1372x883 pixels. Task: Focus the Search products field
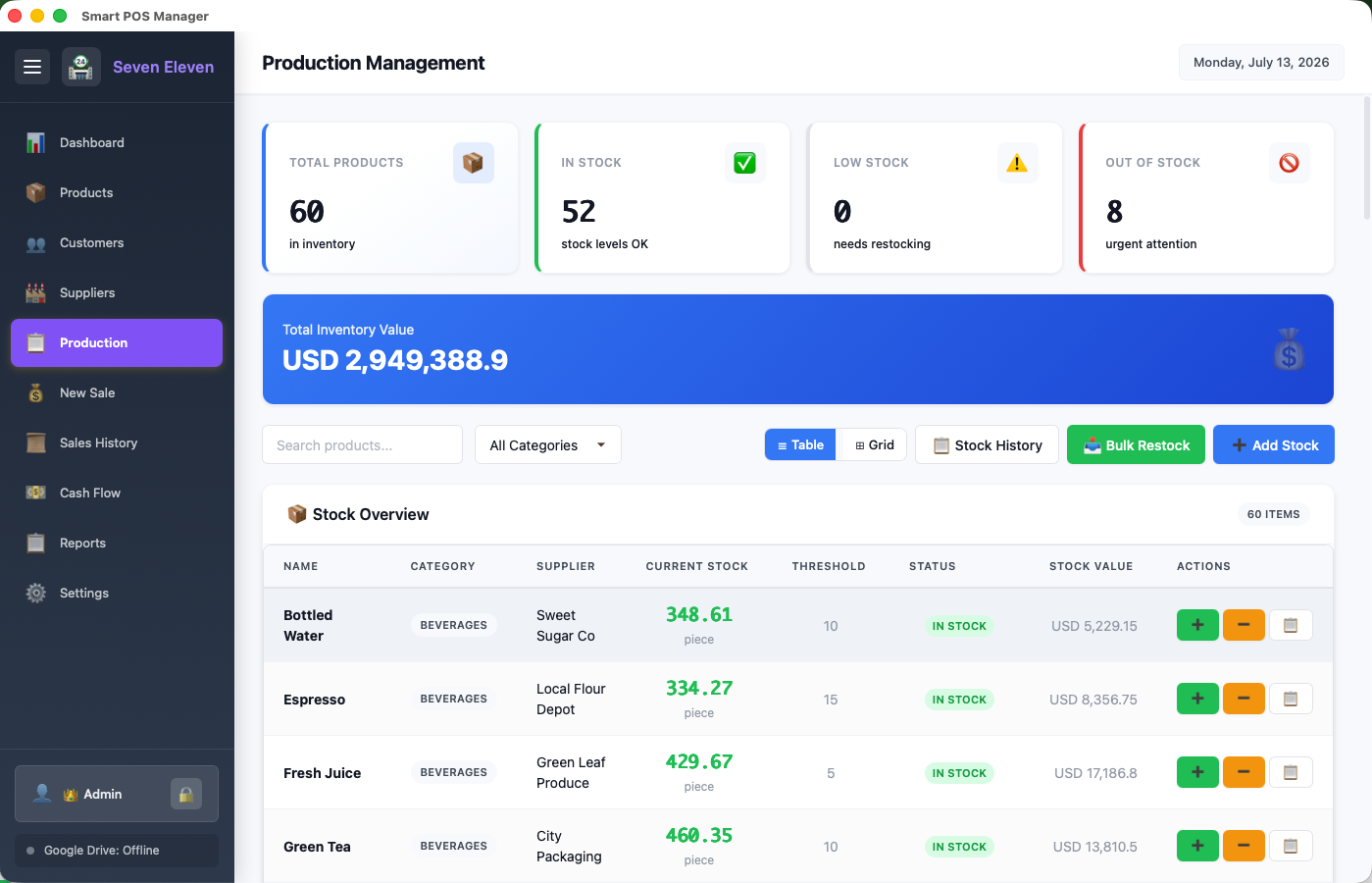coord(362,444)
